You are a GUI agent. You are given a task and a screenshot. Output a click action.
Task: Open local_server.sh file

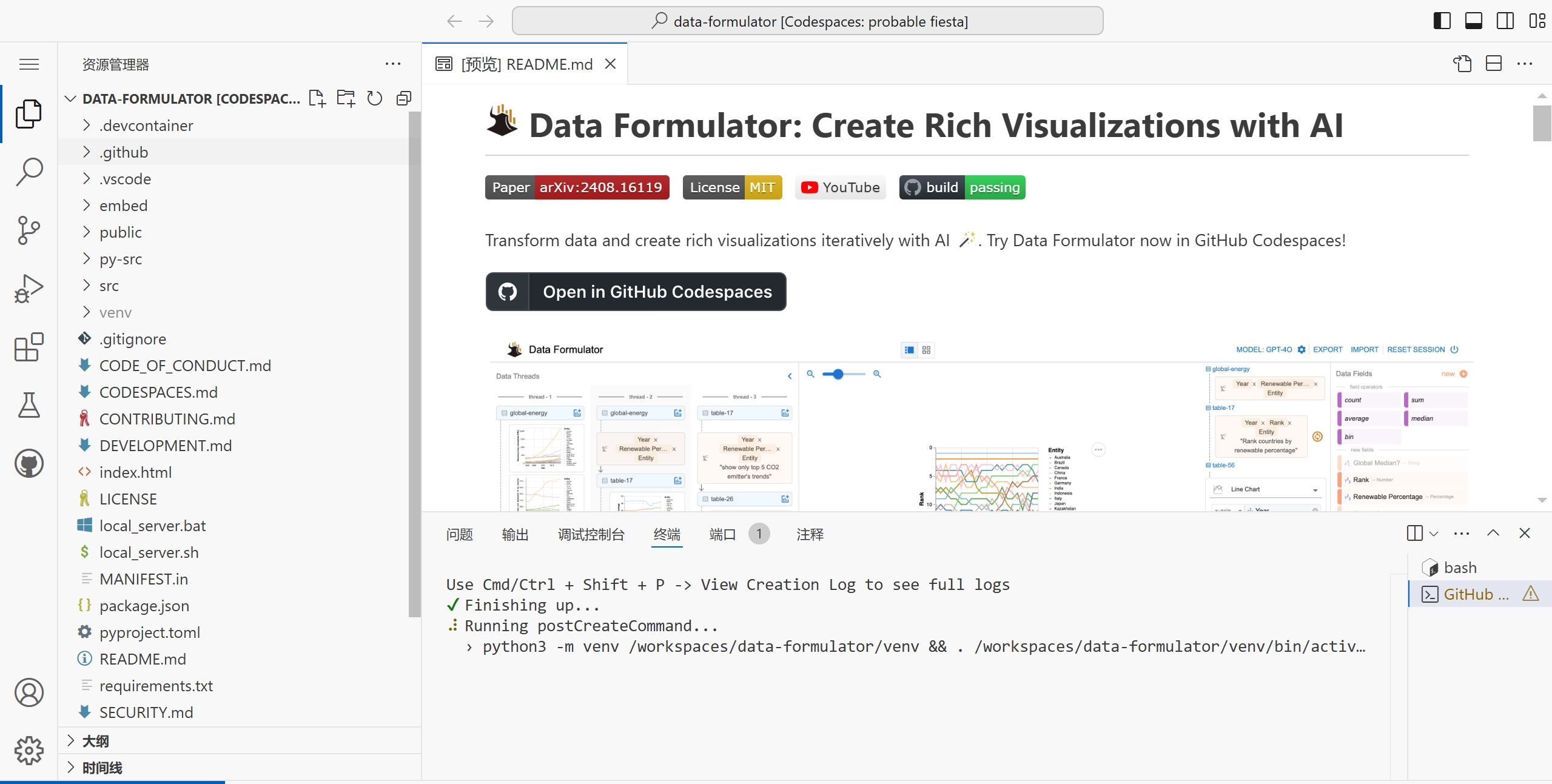pyautogui.click(x=240, y=552)
